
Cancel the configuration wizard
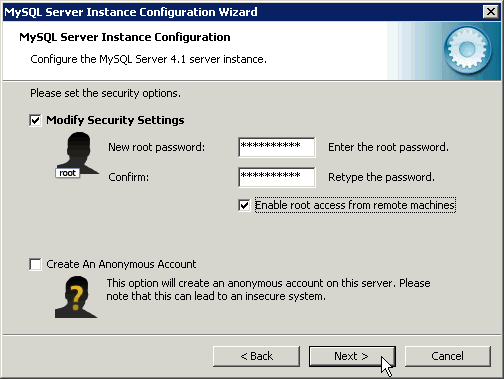[x=448, y=356]
